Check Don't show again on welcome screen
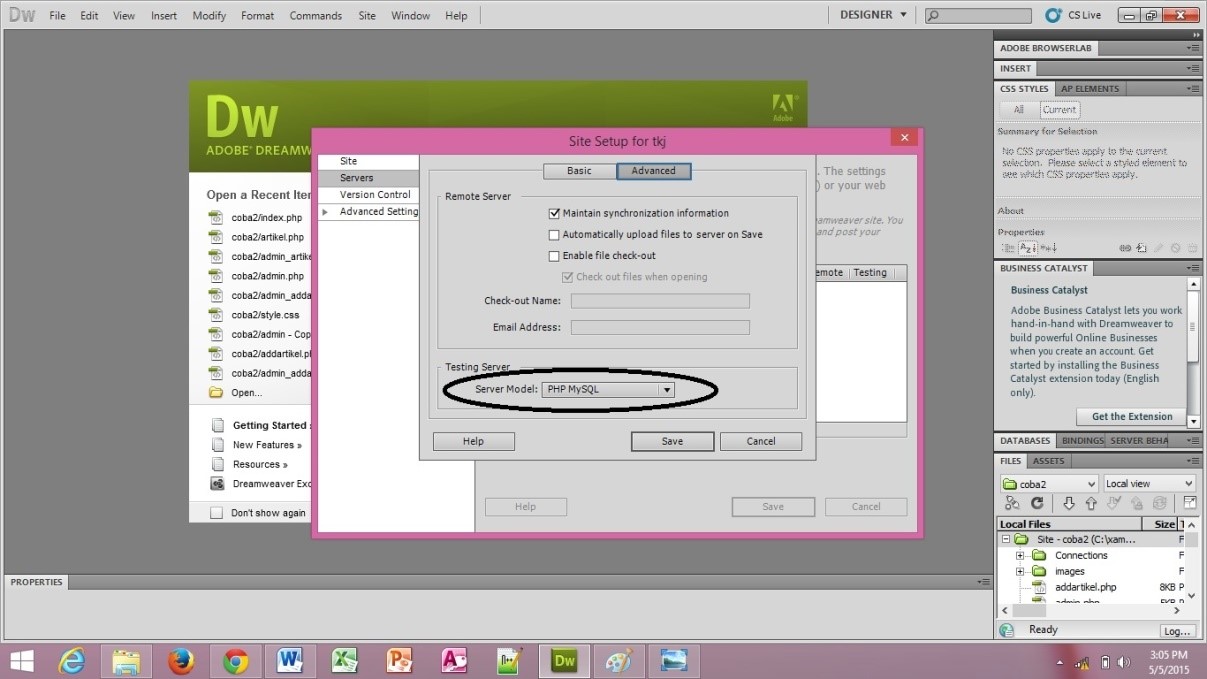 [x=216, y=513]
